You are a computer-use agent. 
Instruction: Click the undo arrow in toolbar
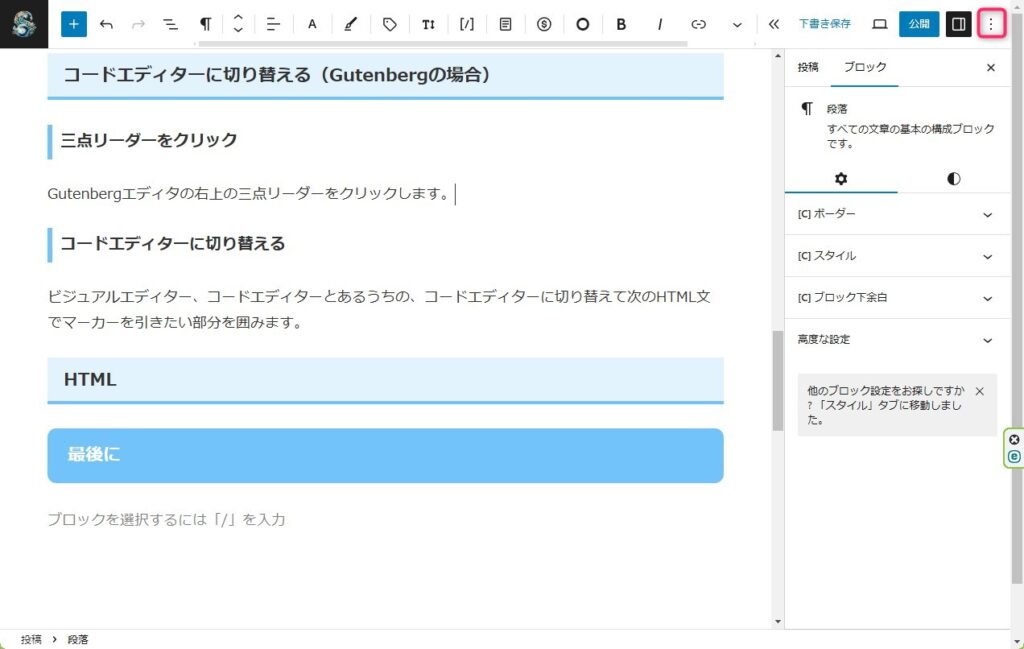point(106,24)
